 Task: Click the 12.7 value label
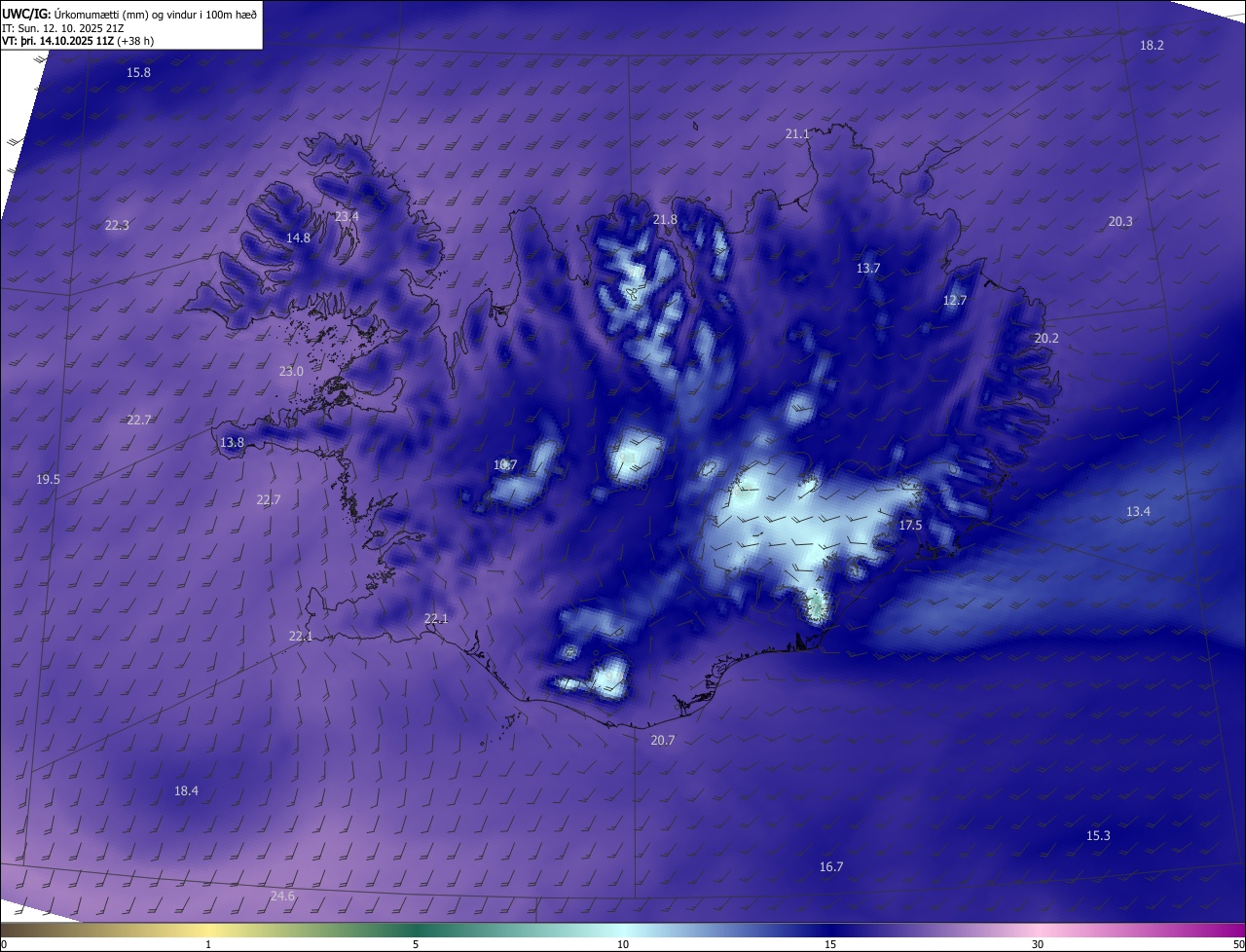point(955,301)
